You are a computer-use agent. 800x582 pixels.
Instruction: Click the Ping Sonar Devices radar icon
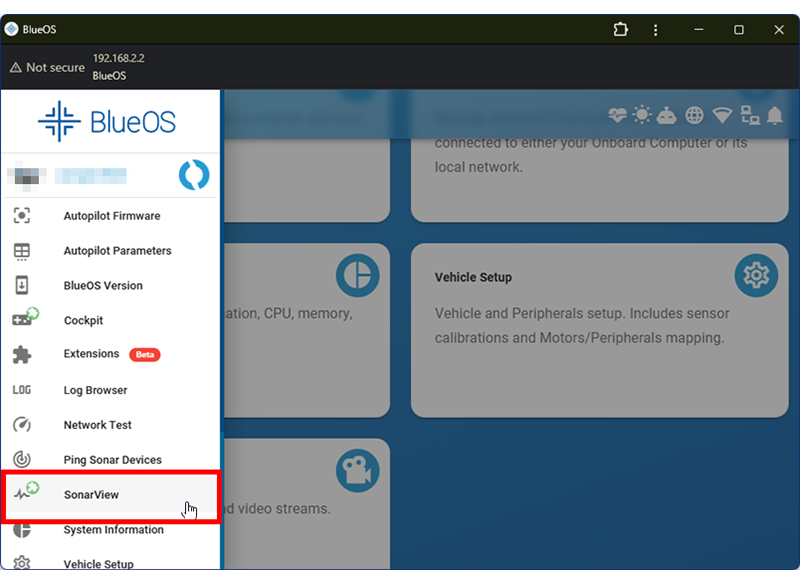[21, 460]
